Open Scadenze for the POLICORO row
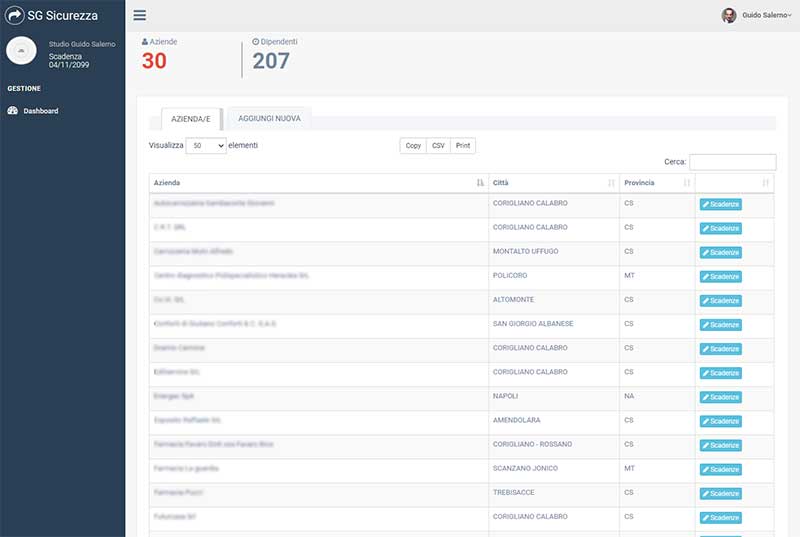The height and width of the screenshot is (537, 800). tap(720, 276)
